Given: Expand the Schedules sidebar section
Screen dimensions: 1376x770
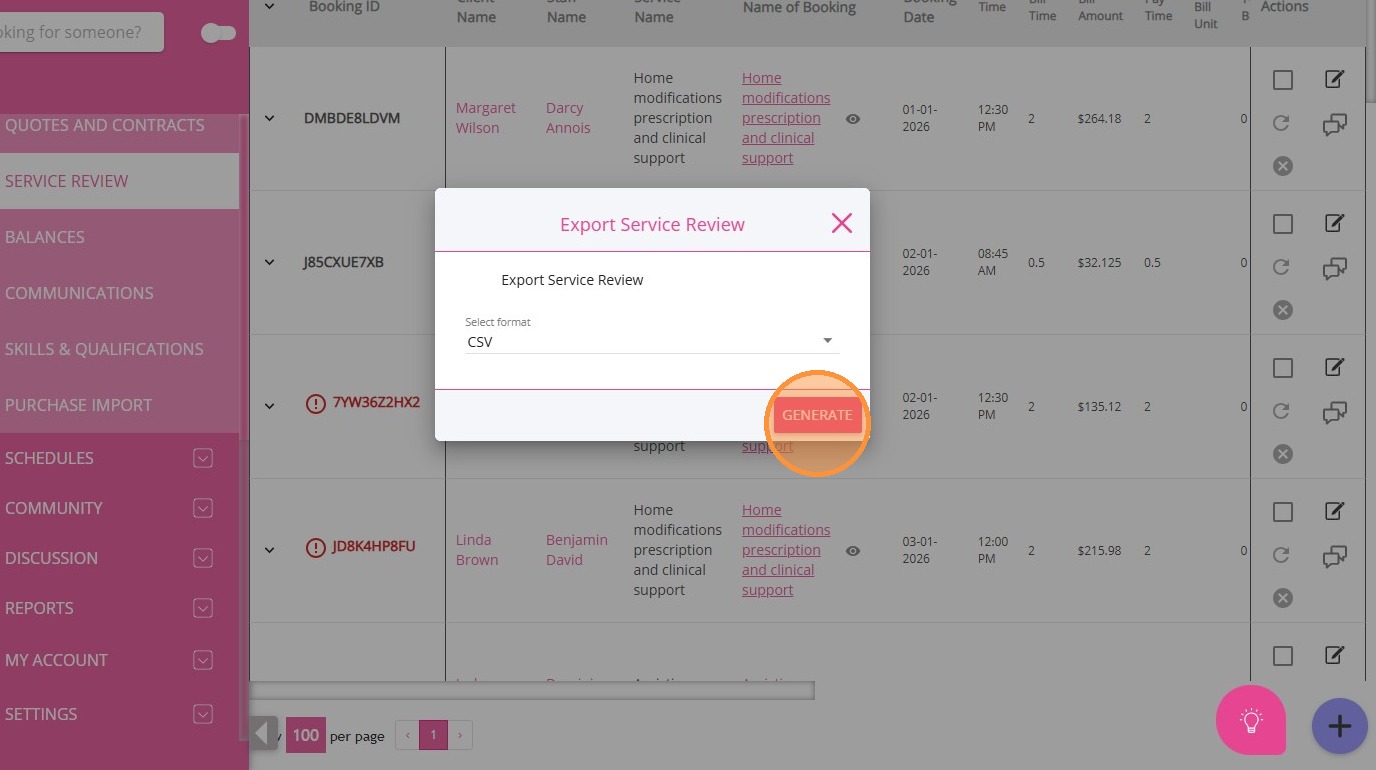Looking at the screenshot, I should 203,458.
